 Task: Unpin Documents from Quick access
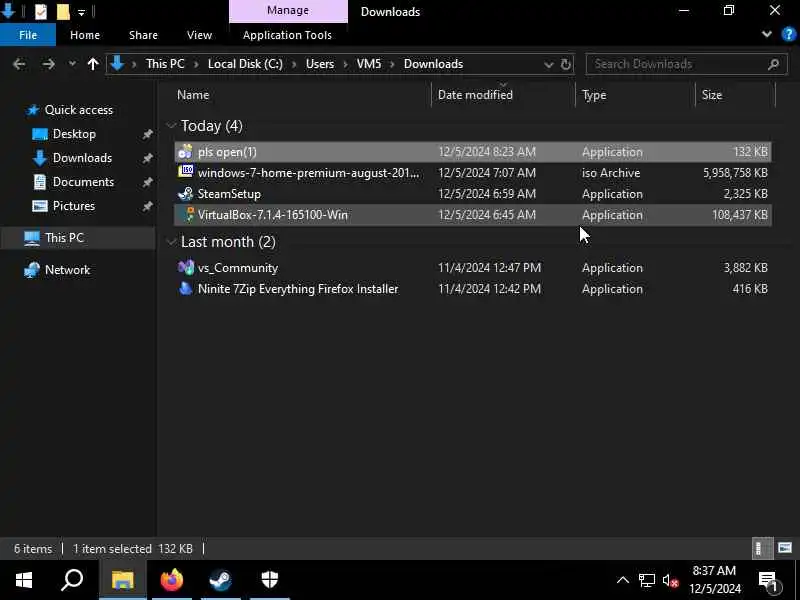pyautogui.click(x=147, y=182)
